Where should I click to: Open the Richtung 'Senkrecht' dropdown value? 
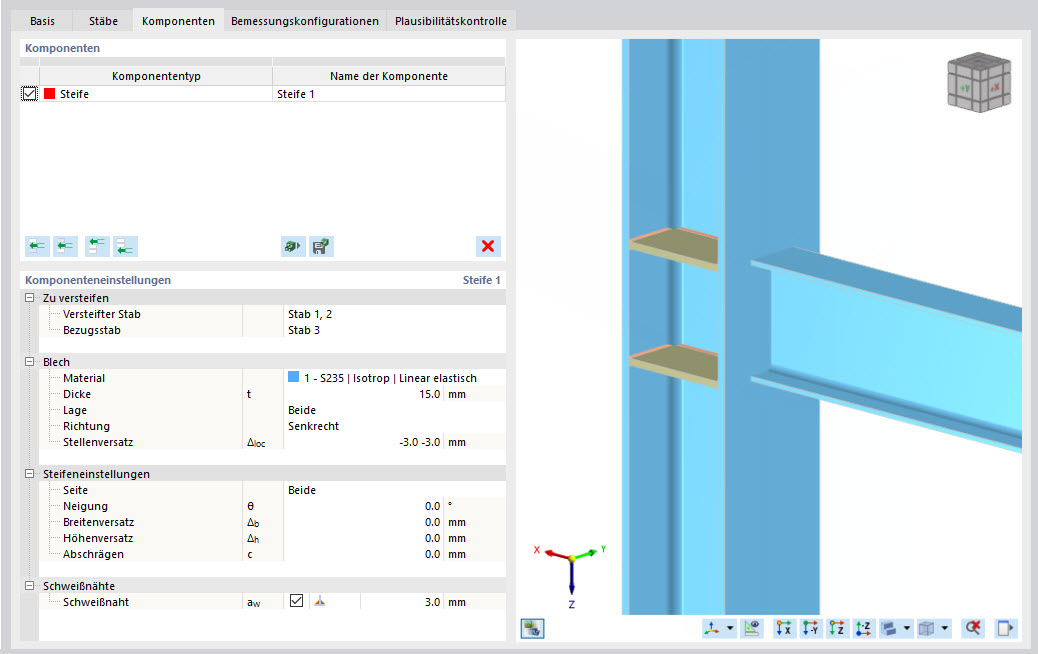click(x=395, y=426)
